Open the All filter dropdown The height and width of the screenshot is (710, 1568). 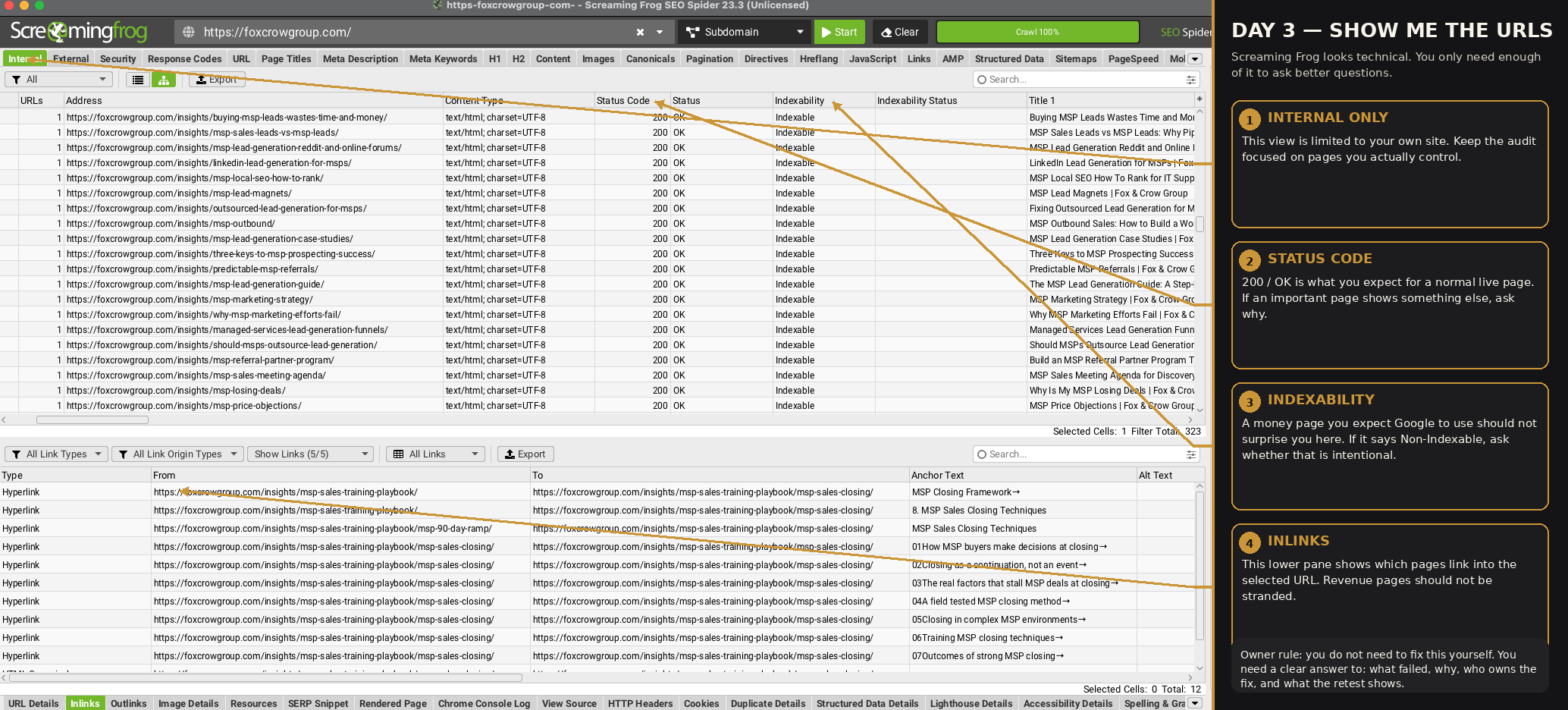point(58,80)
